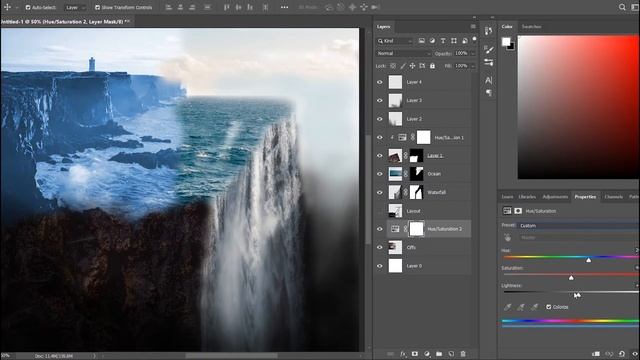Filter layers by adjustment layer icon
This screenshot has width=640, height=360.
point(432,41)
